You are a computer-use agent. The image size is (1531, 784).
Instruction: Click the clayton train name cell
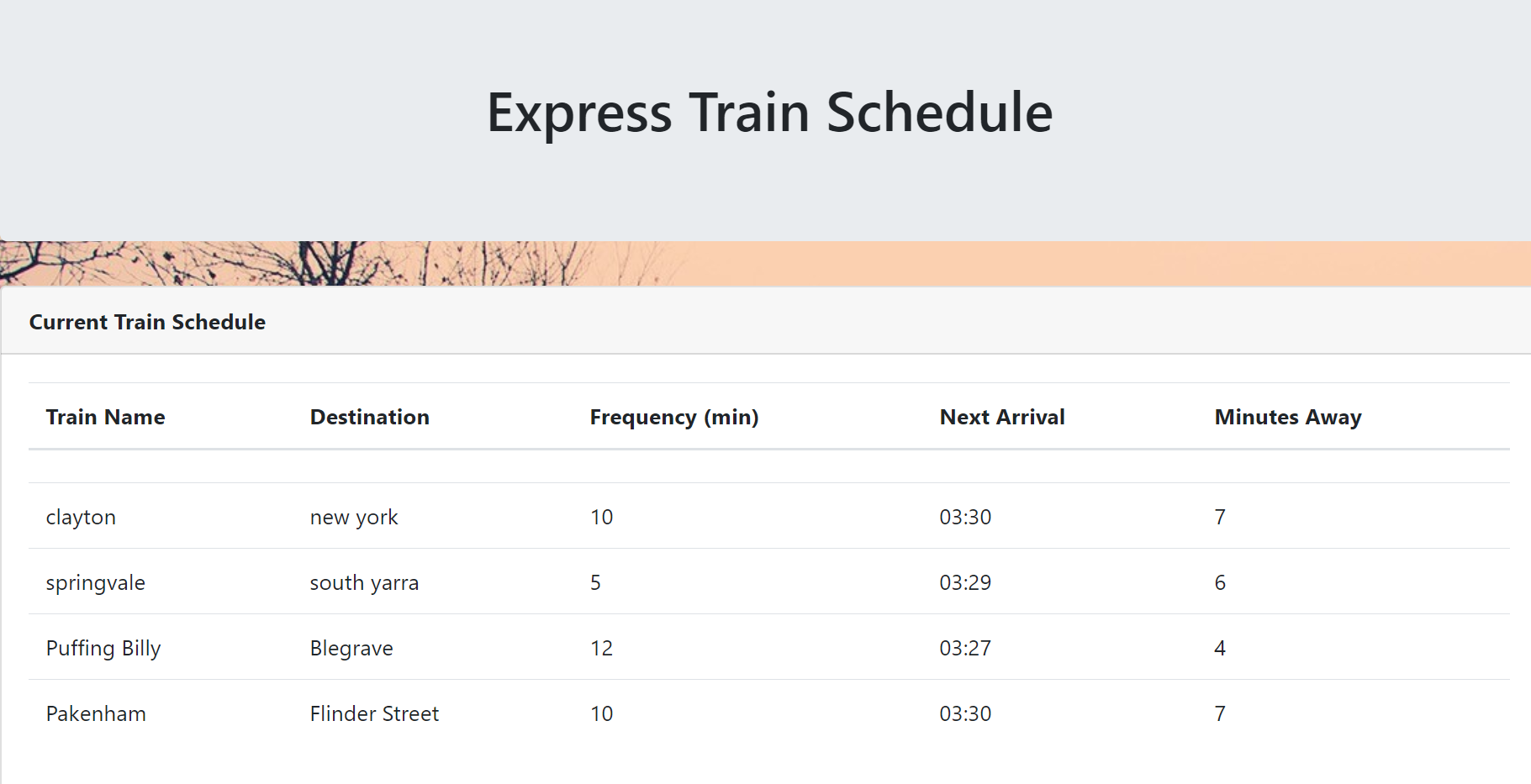coord(81,517)
